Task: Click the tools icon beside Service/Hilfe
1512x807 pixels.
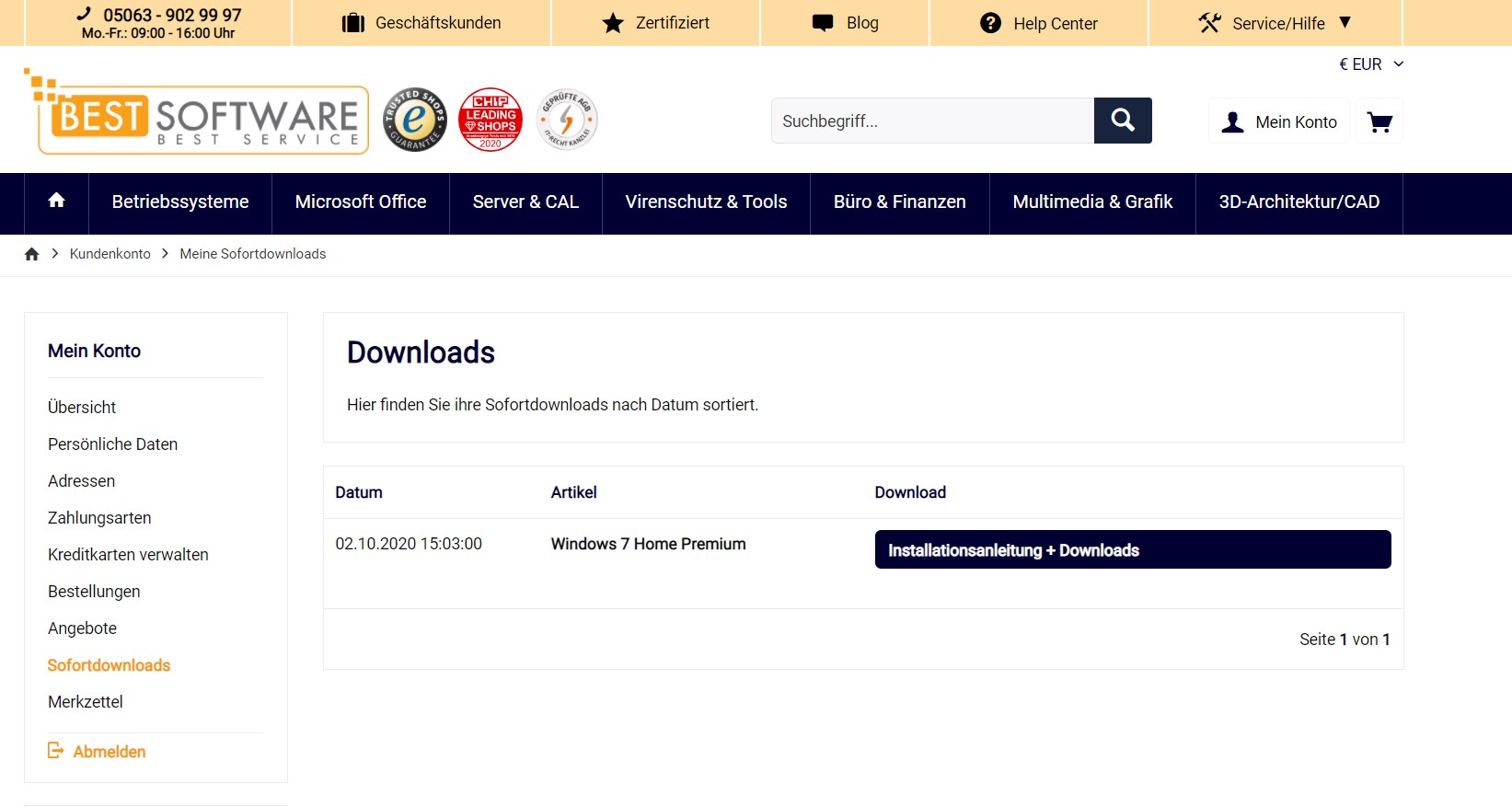Action: pyautogui.click(x=1210, y=23)
